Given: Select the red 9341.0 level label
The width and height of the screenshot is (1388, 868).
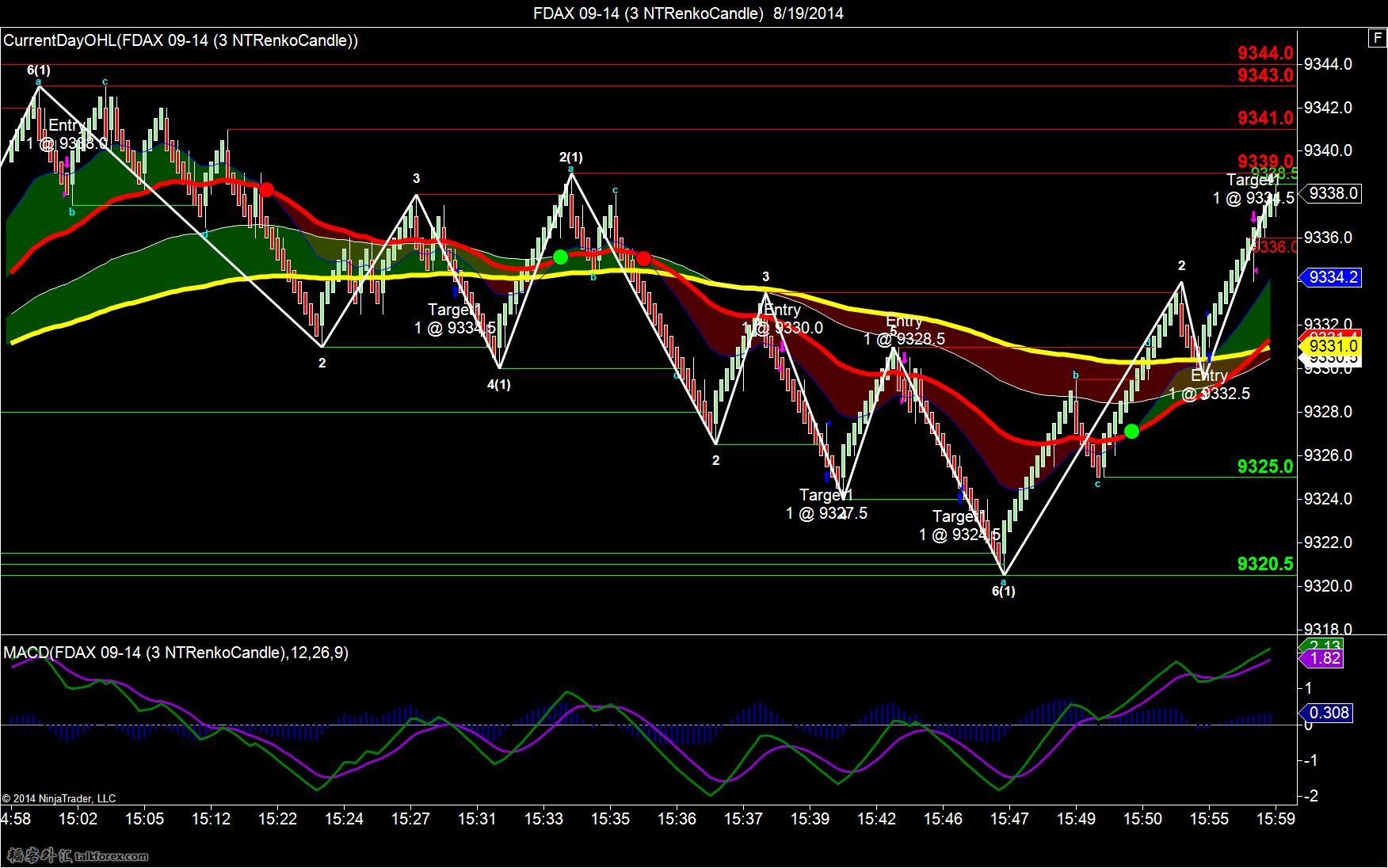Looking at the screenshot, I should pyautogui.click(x=1265, y=118).
